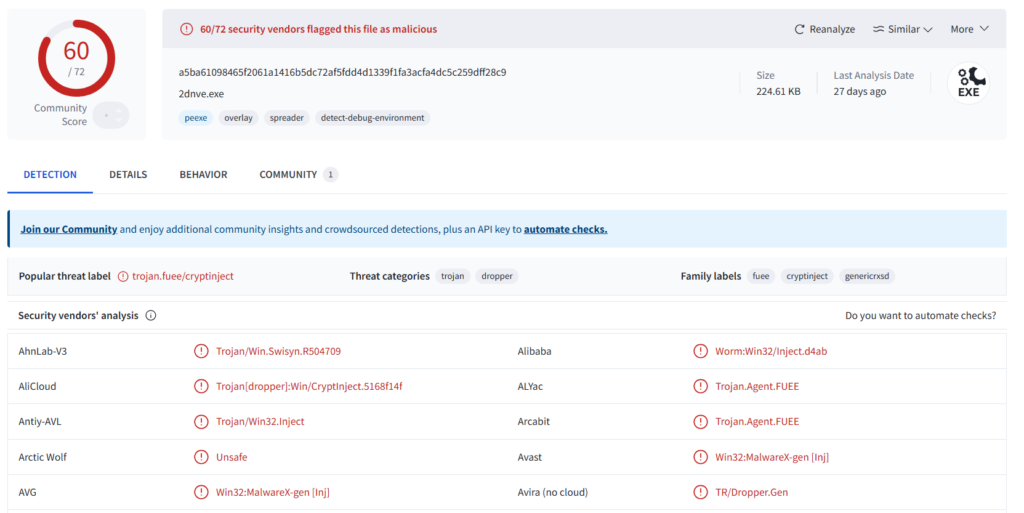
Task: Toggle the Community Score vote control
Action: coord(110,115)
